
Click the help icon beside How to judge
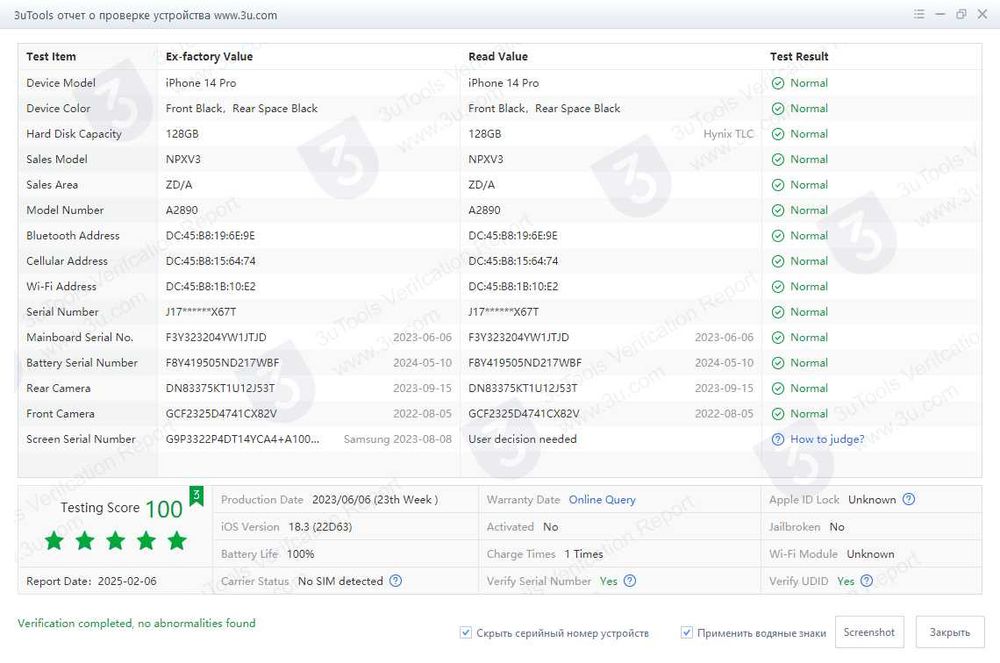(778, 439)
